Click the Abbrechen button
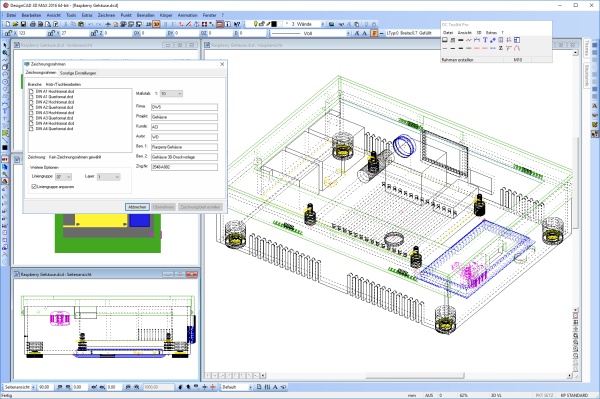This screenshot has width=600, height=399. click(137, 207)
